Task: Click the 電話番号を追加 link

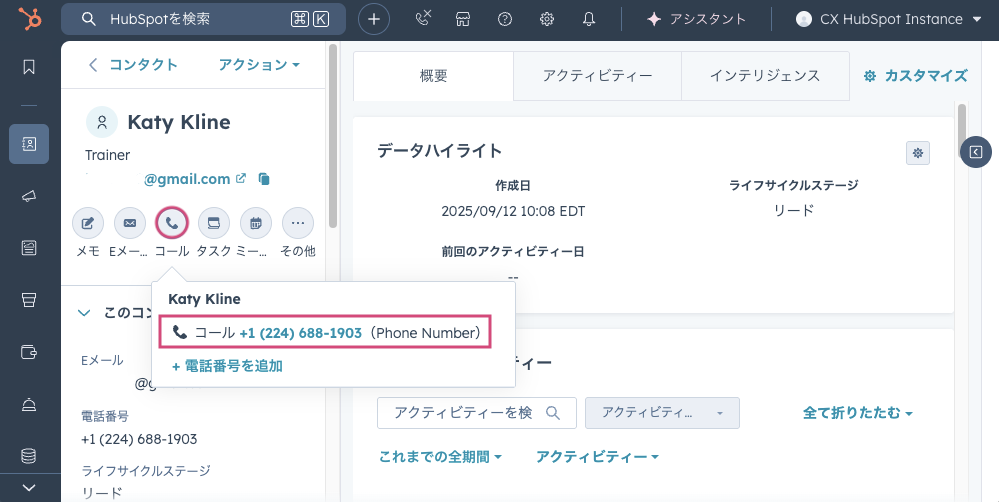Action: (227, 366)
